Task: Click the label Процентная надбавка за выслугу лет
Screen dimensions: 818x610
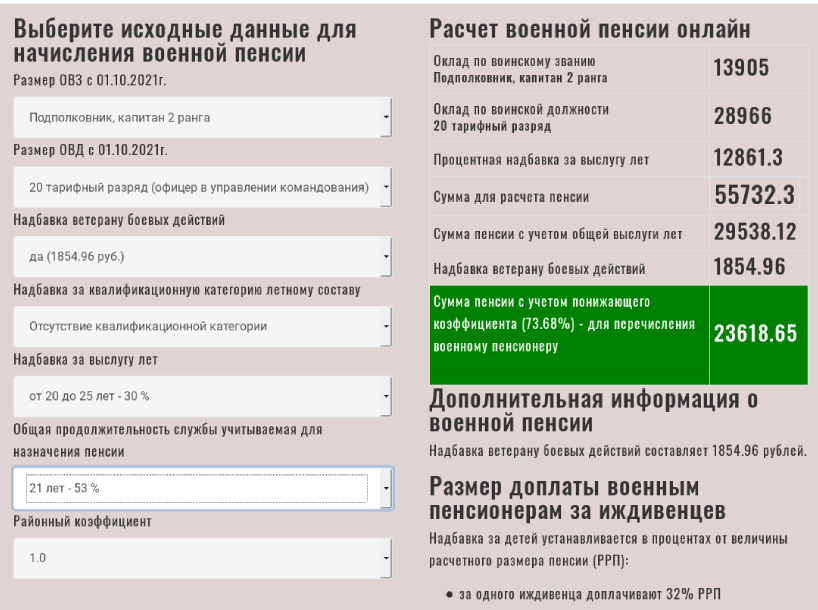Action: 541,160
